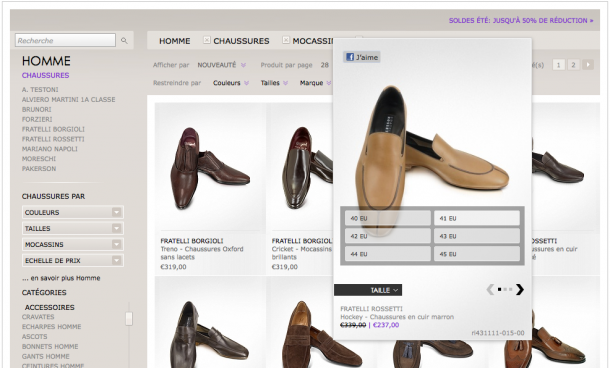Viewport: 610px width, 368px height.
Task: Expand the TAILLES sidebar dropdown
Action: point(73,228)
